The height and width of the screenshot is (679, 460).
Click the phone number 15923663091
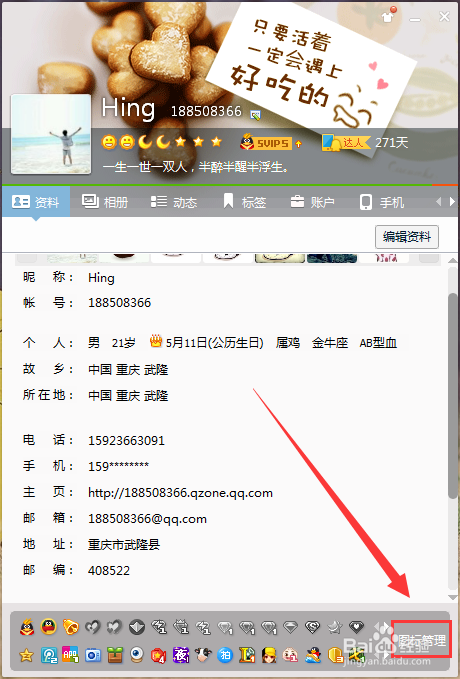click(126, 441)
